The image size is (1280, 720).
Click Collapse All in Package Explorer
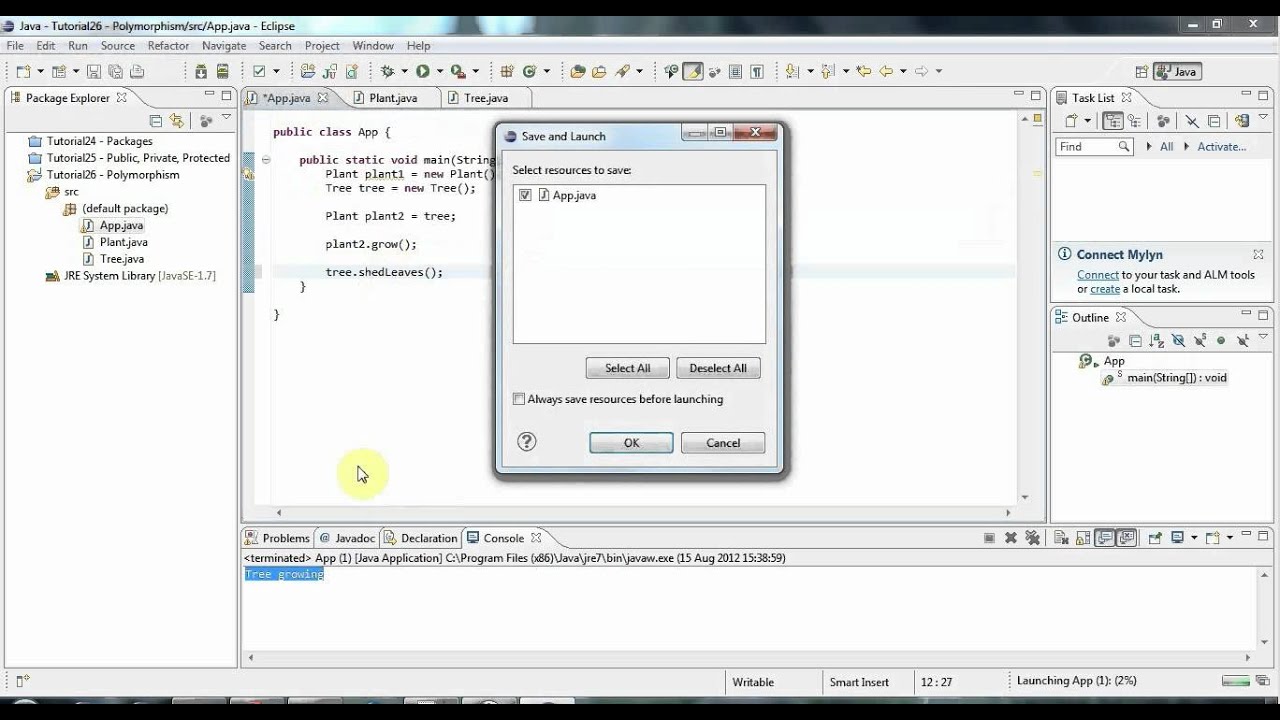pos(155,121)
